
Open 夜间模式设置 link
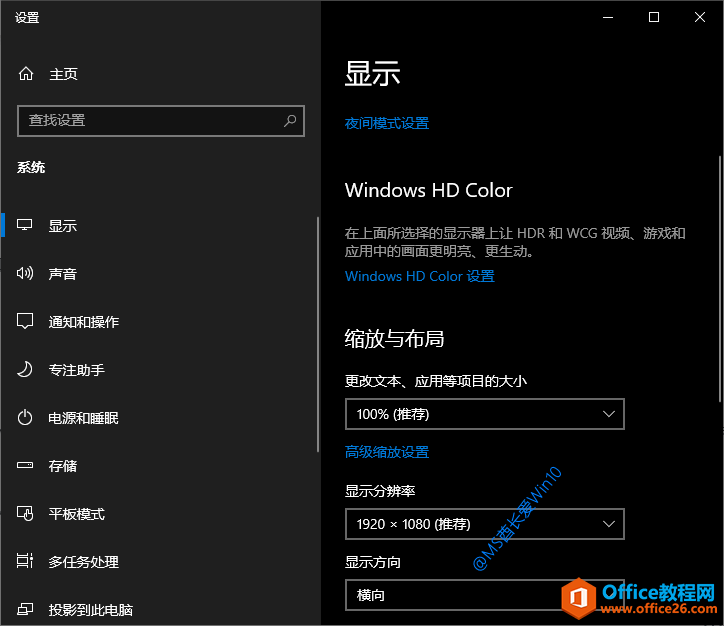point(387,123)
